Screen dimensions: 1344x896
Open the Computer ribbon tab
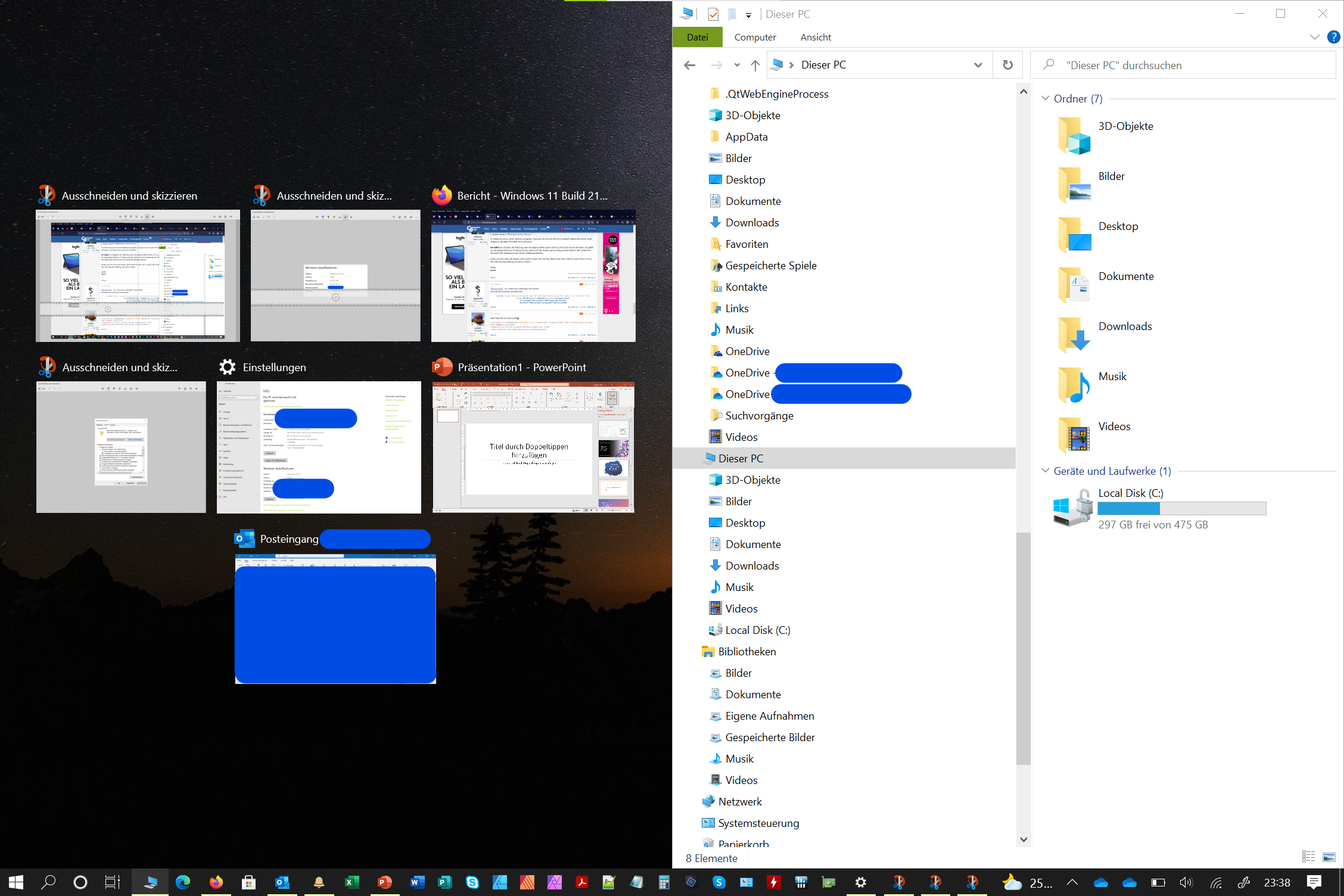(x=755, y=37)
